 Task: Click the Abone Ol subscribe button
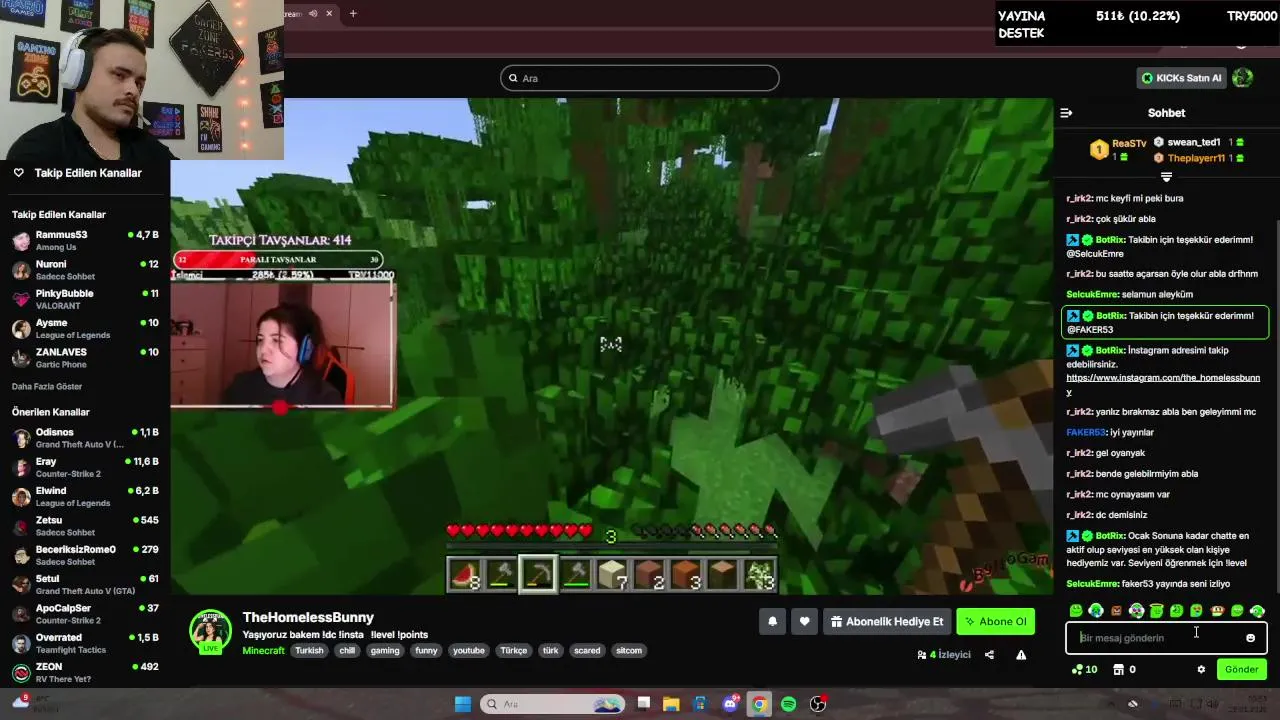point(995,621)
